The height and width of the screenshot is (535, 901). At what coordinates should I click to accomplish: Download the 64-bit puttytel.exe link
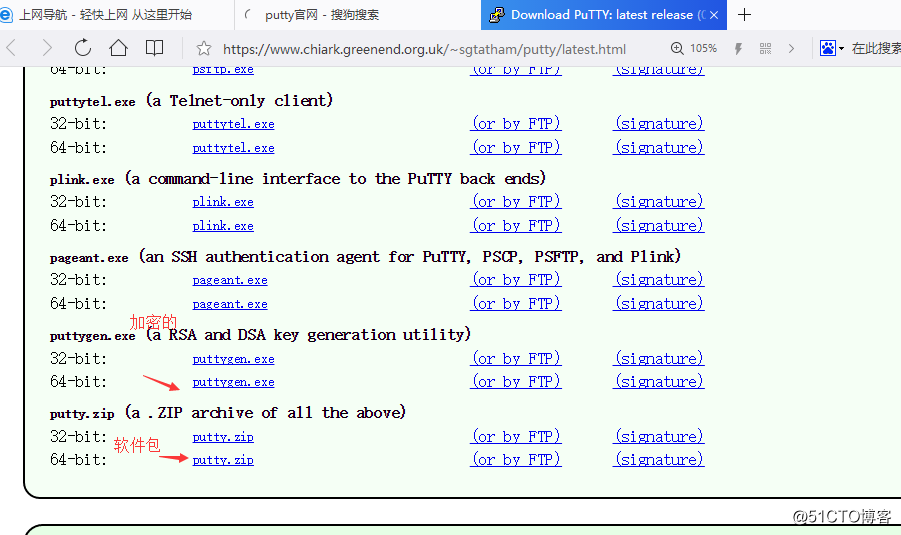tap(233, 148)
